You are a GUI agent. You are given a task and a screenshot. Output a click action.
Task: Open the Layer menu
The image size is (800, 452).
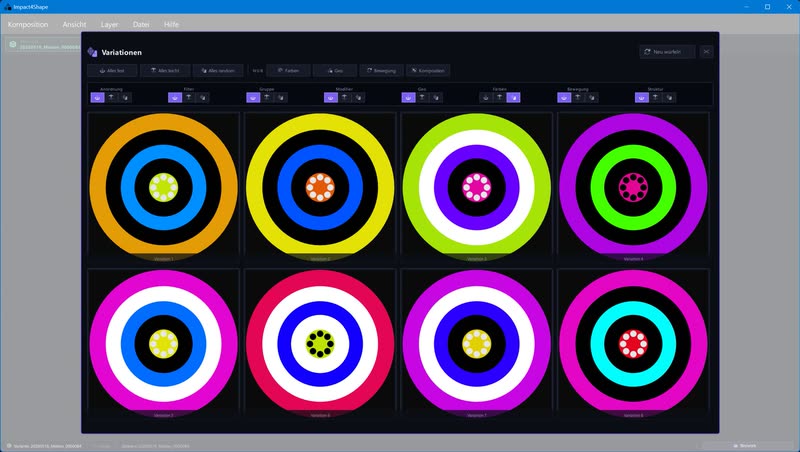pos(109,24)
